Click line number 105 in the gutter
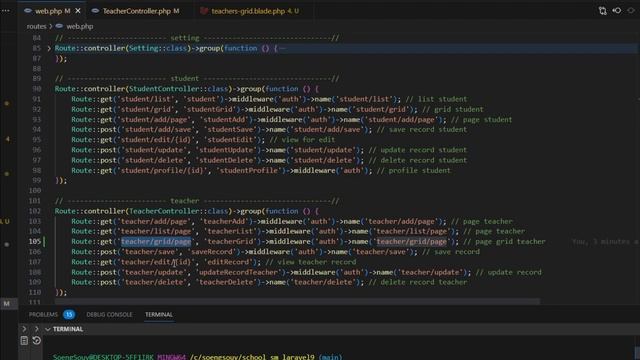640x360 pixels. (35, 242)
